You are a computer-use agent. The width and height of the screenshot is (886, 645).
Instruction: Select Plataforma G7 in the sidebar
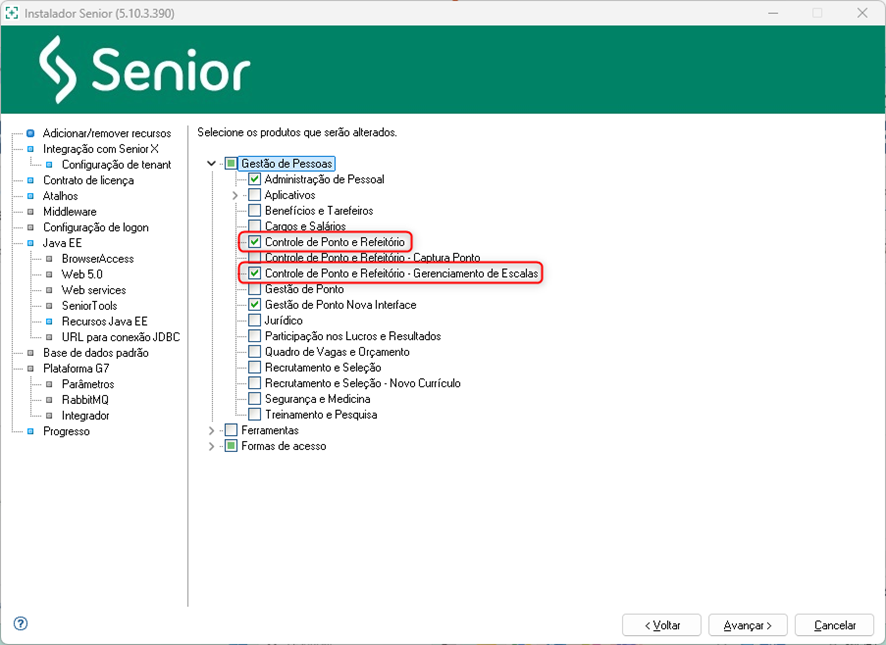[x=76, y=369]
